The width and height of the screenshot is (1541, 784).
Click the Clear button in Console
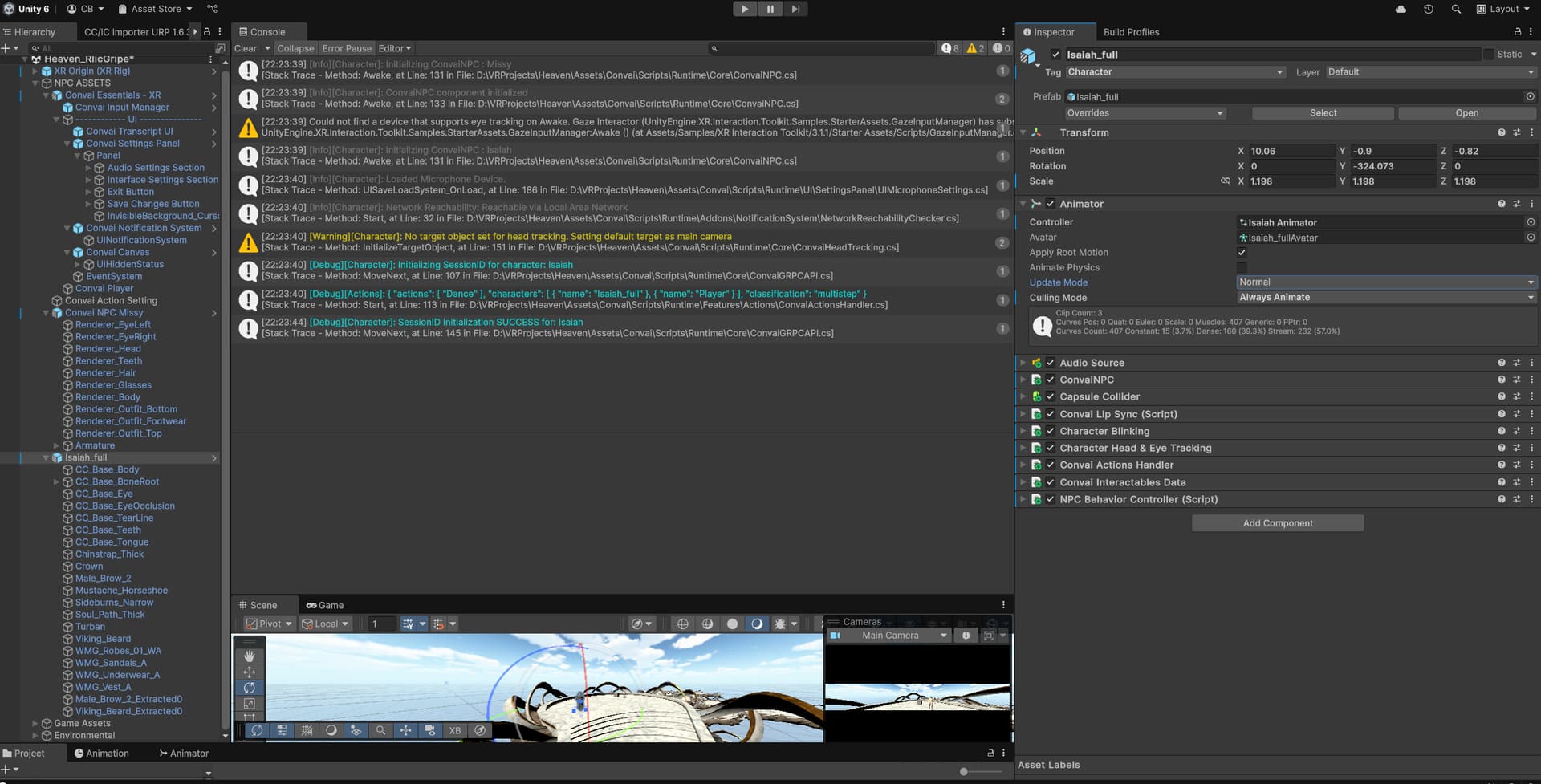coord(246,48)
